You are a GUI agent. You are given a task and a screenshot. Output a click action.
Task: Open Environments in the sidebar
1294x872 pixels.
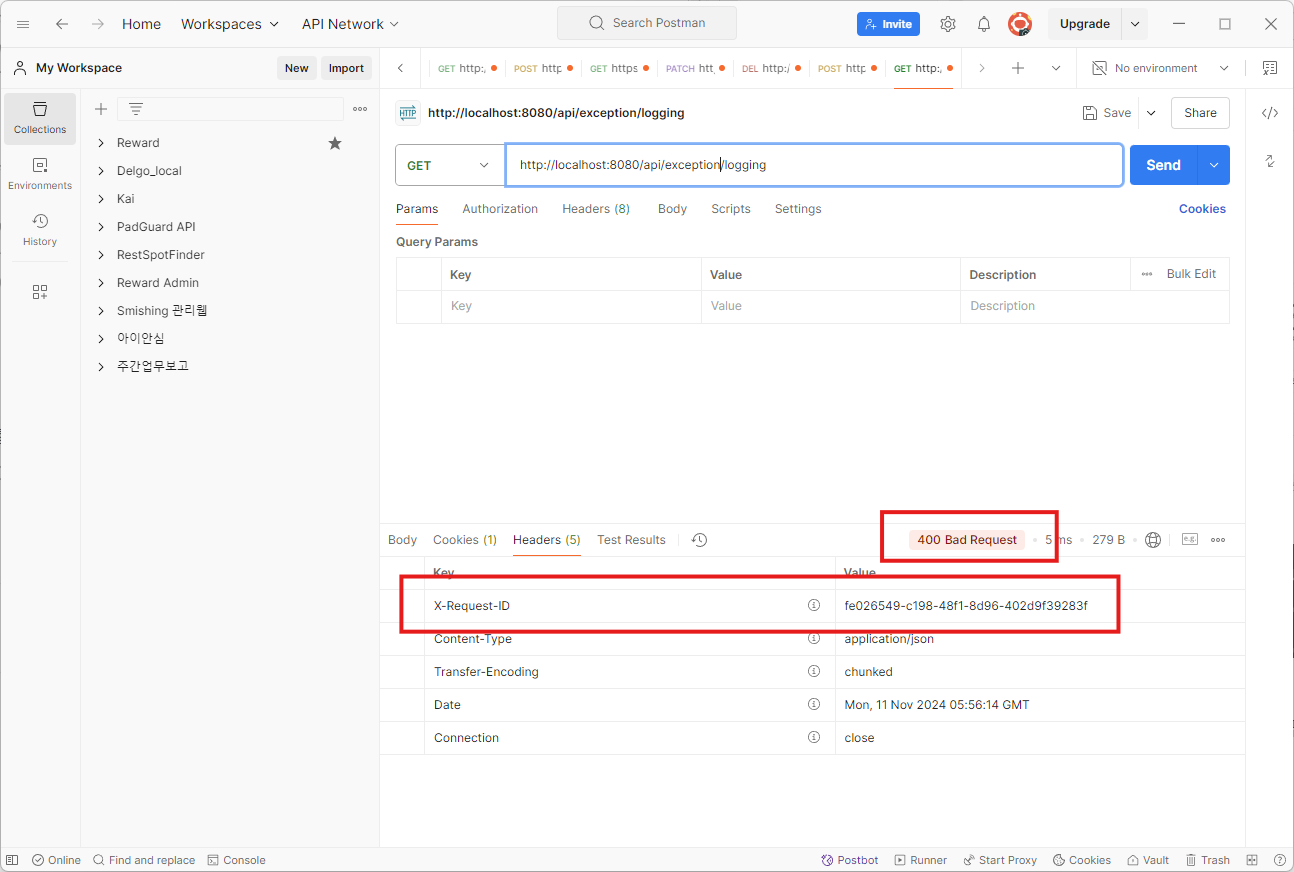40,174
